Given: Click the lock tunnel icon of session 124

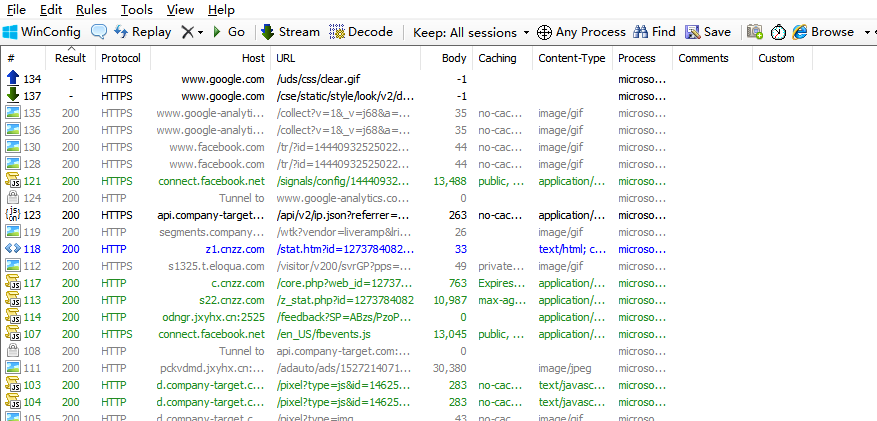Looking at the screenshot, I should [x=13, y=198].
